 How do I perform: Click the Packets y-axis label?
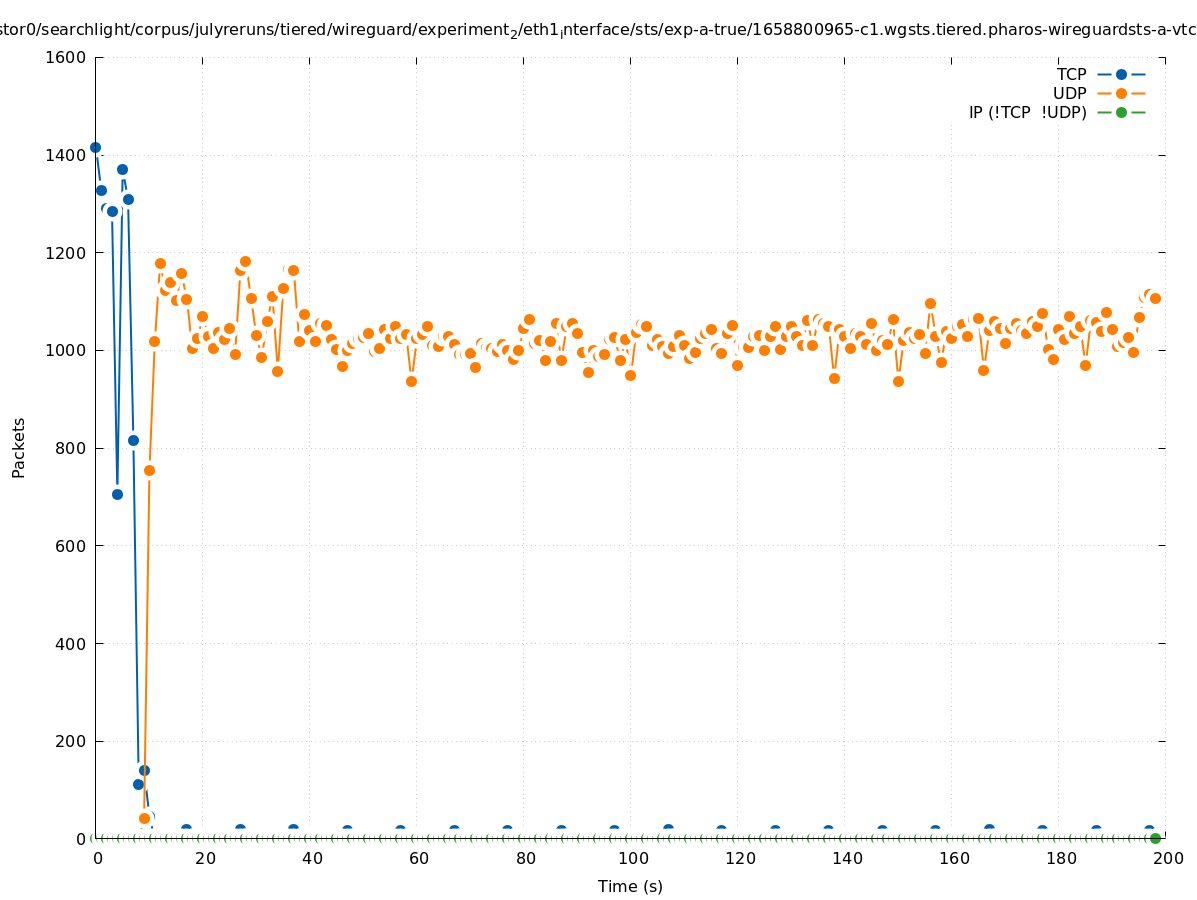[19, 447]
